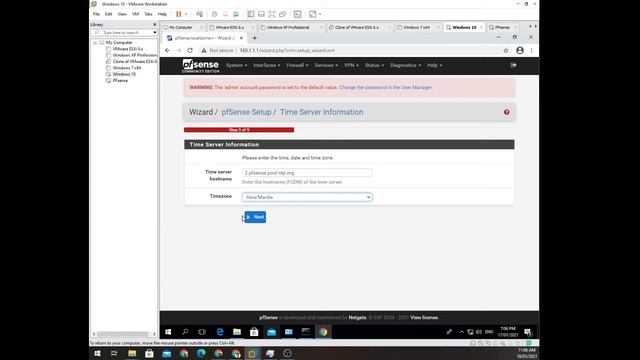The height and width of the screenshot is (360, 640).
Task: Expand the pfSense Firewall menu
Action: coord(297,65)
